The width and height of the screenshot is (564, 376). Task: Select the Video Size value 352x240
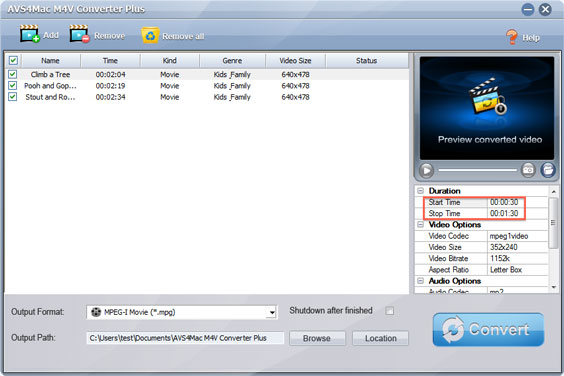(504, 247)
